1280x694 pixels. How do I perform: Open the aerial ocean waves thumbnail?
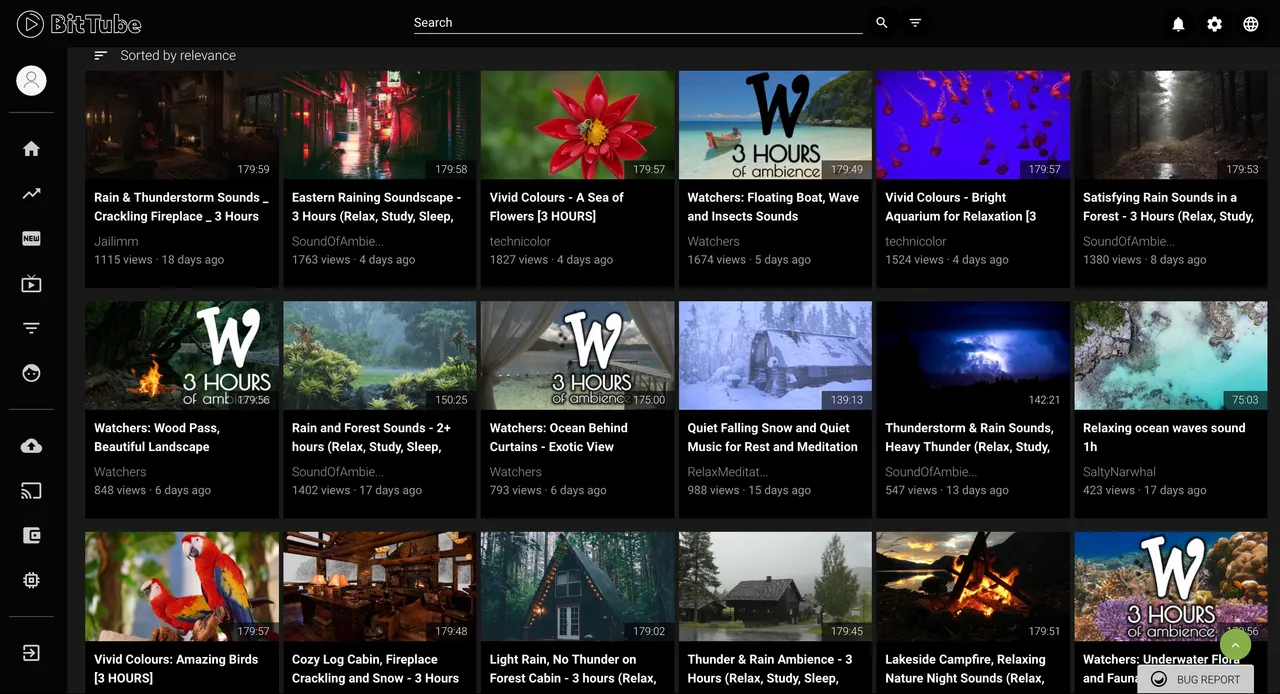(1171, 356)
